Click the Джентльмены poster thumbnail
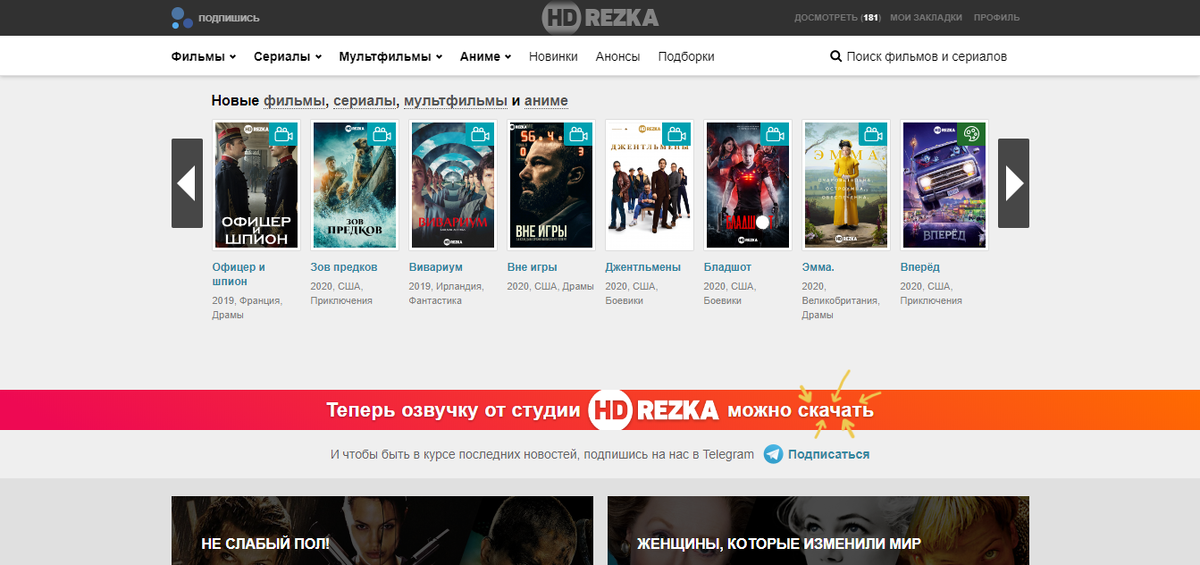Screen dimensions: 1200x565 648,185
